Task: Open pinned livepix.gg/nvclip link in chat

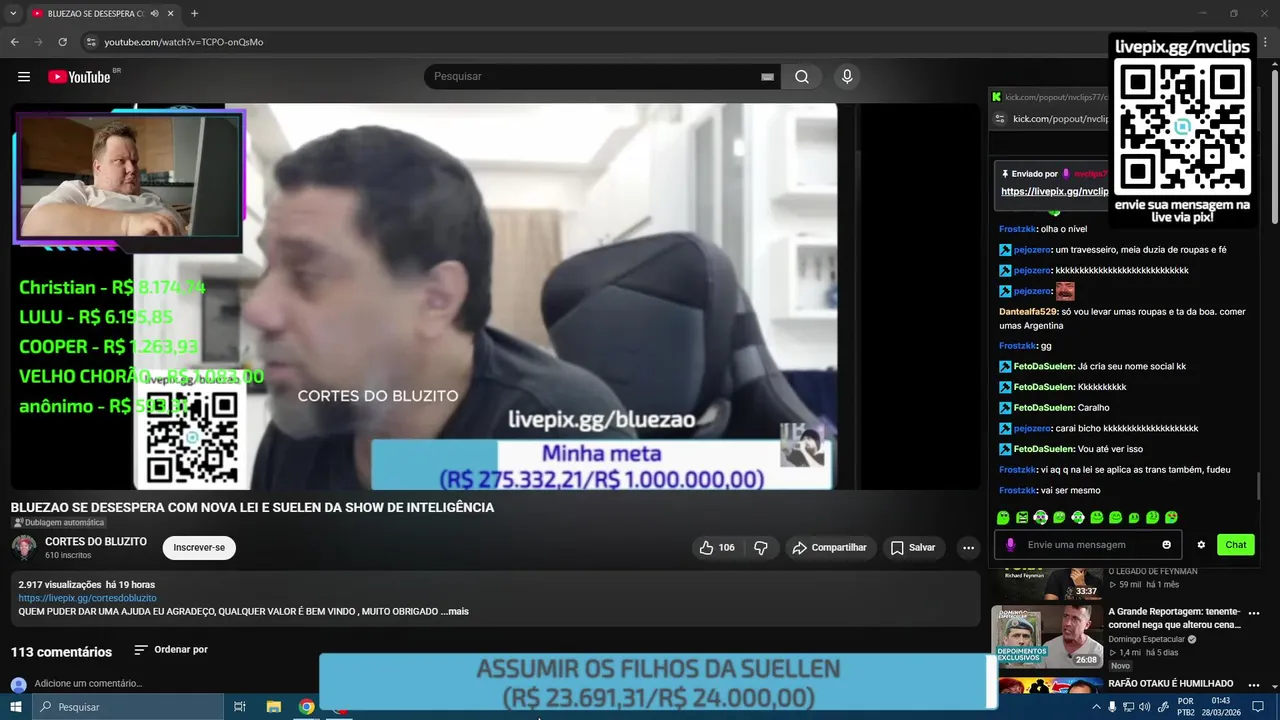Action: 1054,192
